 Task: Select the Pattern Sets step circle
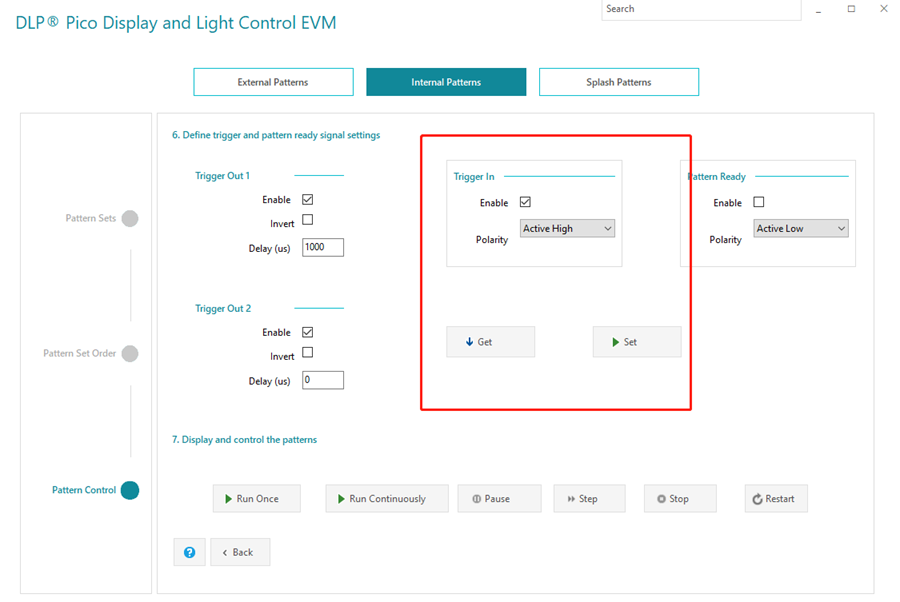[x=130, y=219]
